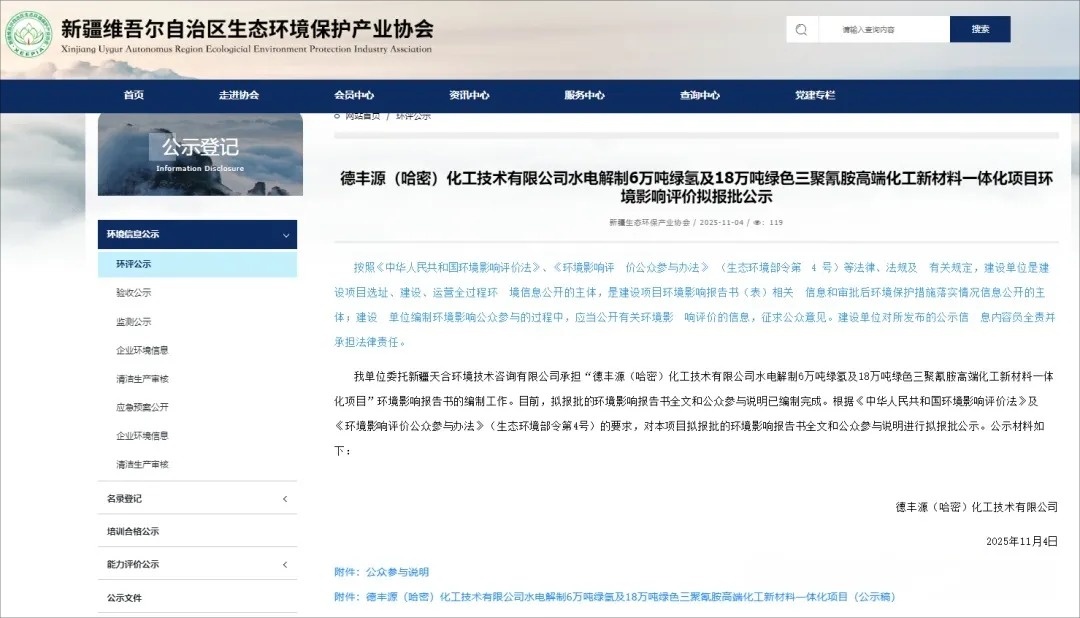Choose 应急预案公开 in the sidebar
Image resolution: width=1080 pixels, height=618 pixels.
(142, 407)
